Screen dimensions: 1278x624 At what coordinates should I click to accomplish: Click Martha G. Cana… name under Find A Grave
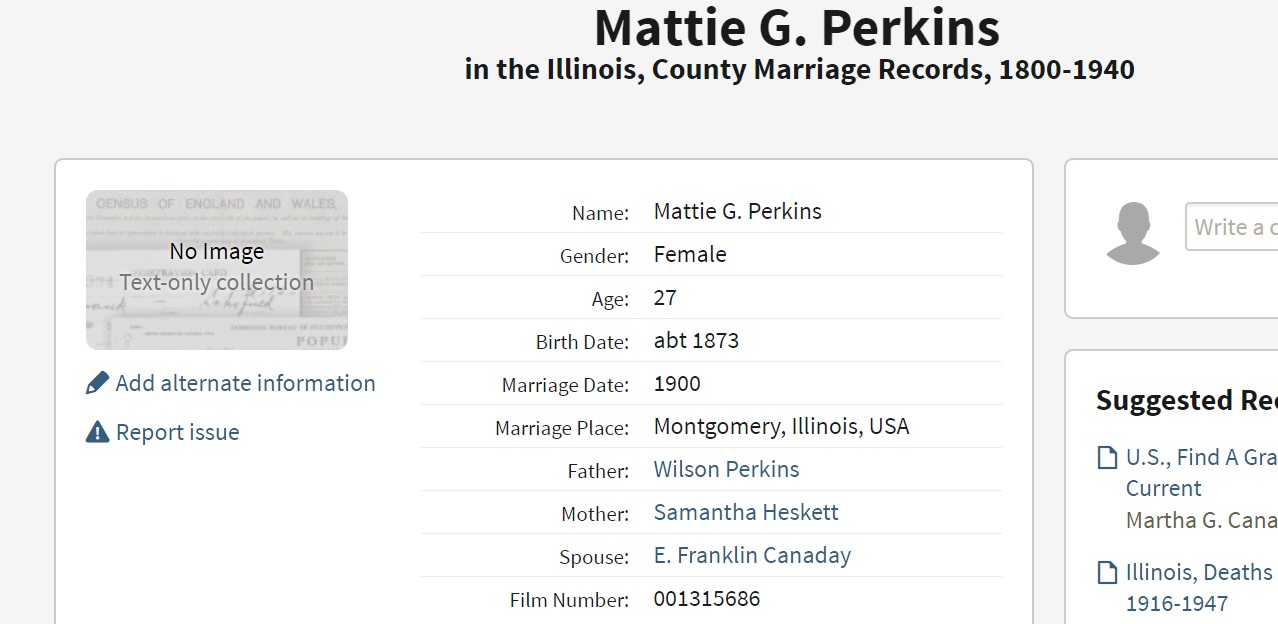click(1201, 520)
